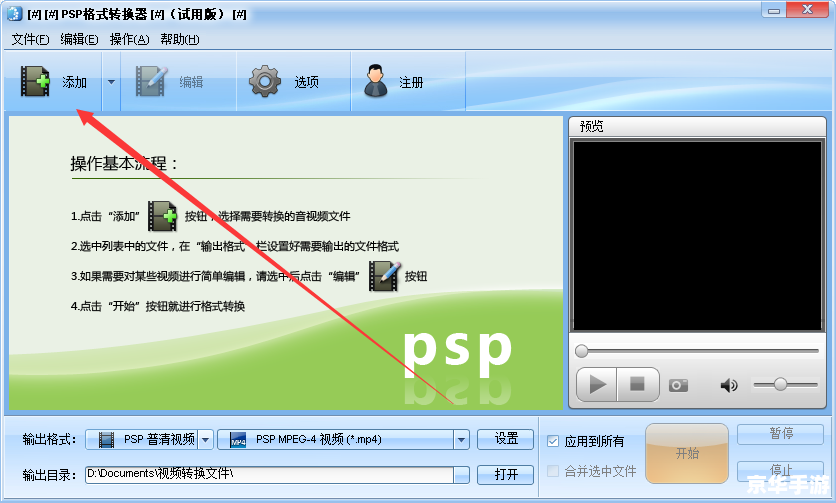Click the 打开 output folder button

tap(505, 474)
